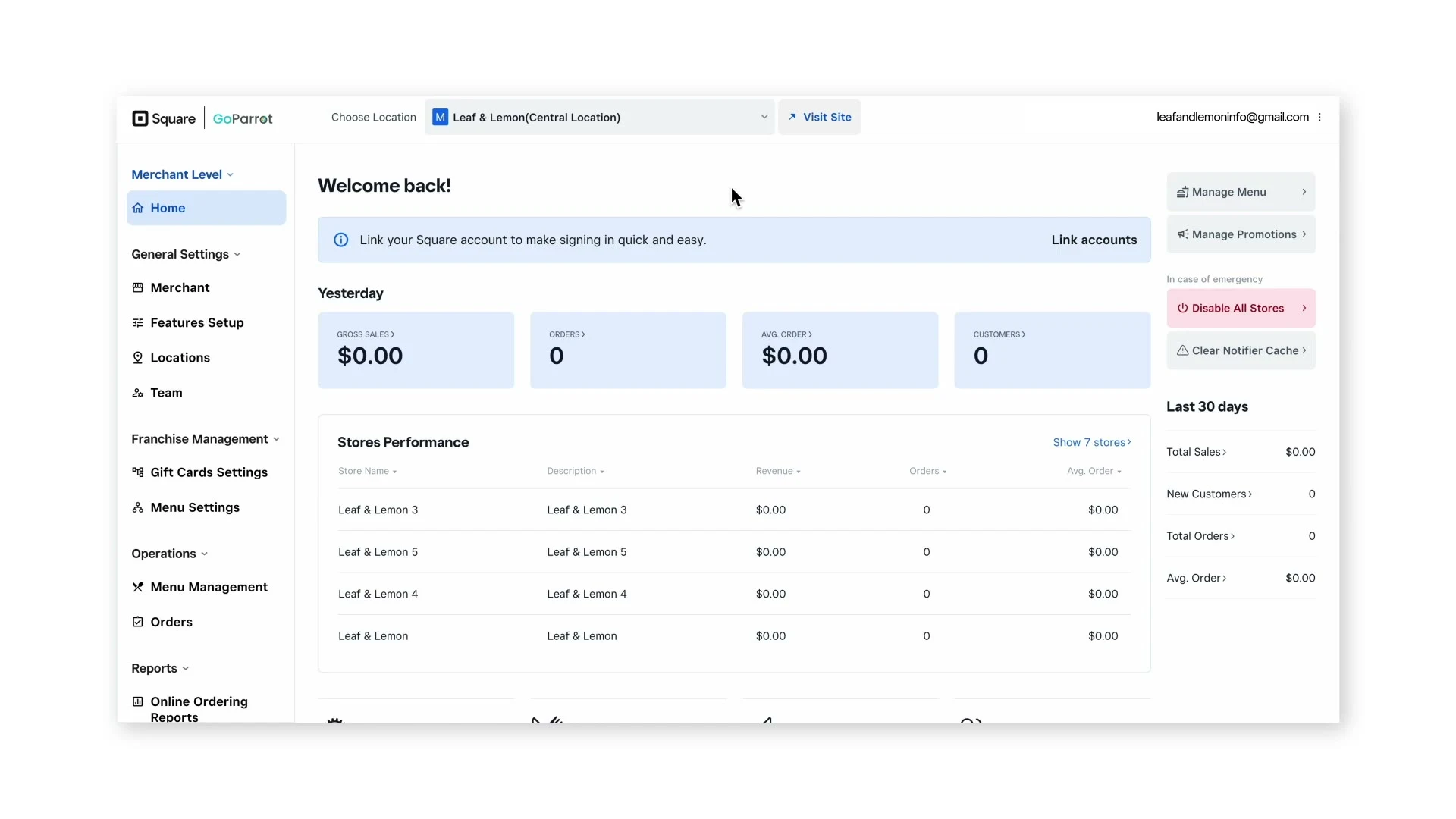The width and height of the screenshot is (1456, 819).
Task: Click the Square logo icon
Action: click(140, 118)
